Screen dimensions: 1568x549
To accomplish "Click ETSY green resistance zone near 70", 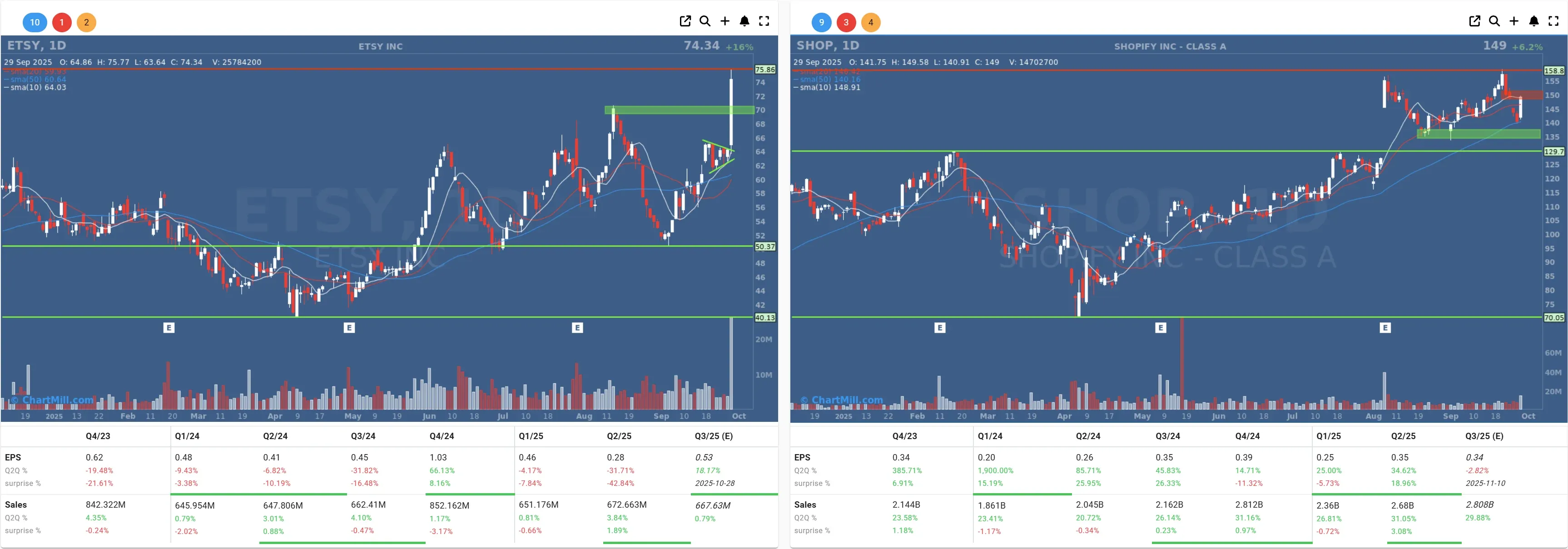I will [x=679, y=110].
